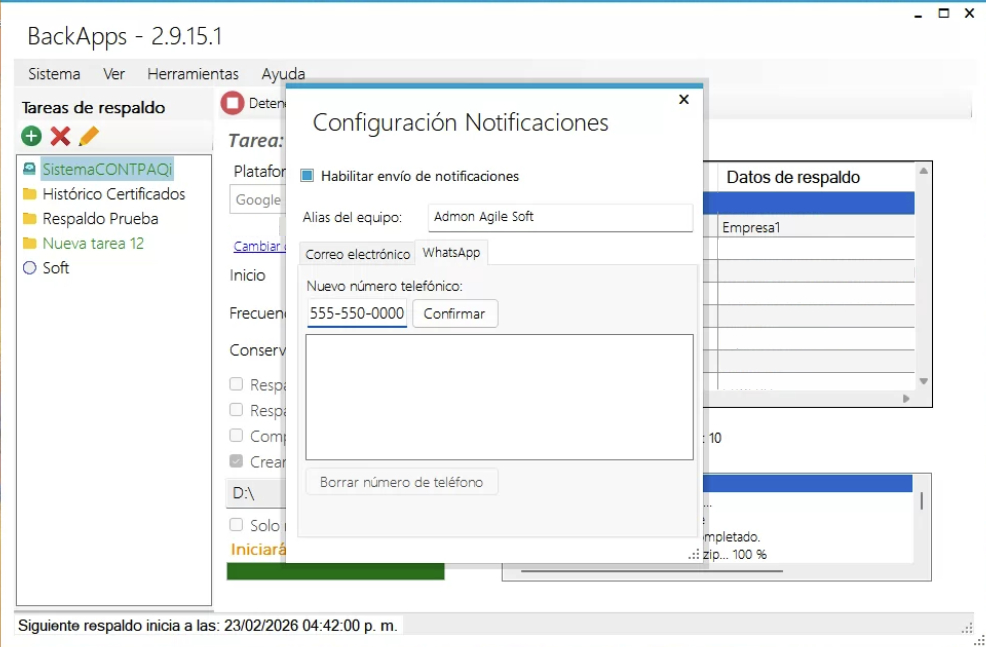Image resolution: width=986 pixels, height=647 pixels.
Task: Toggle the checked Crear checkbox
Action: (x=236, y=461)
